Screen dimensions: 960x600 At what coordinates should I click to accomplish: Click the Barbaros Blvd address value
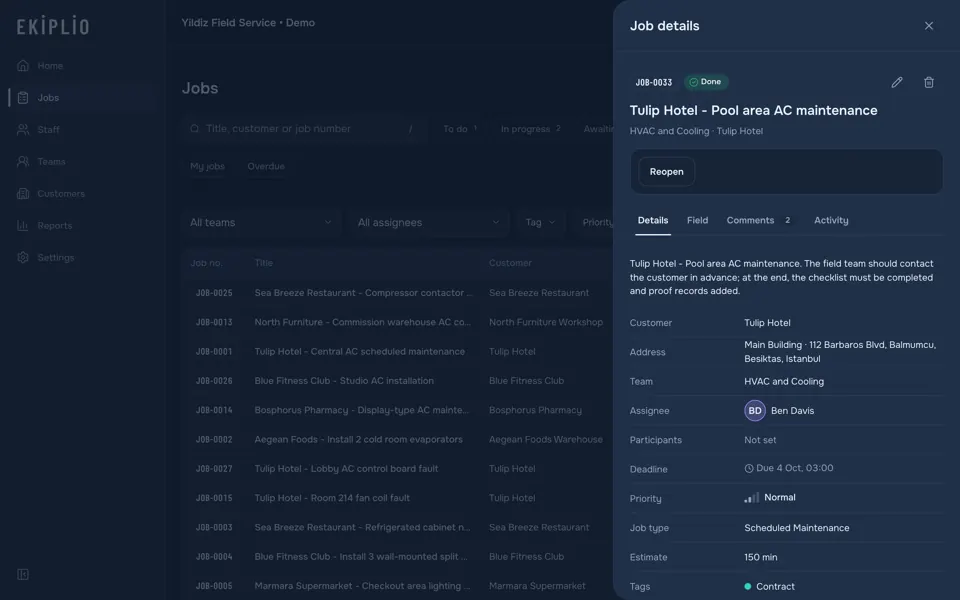pyautogui.click(x=840, y=351)
